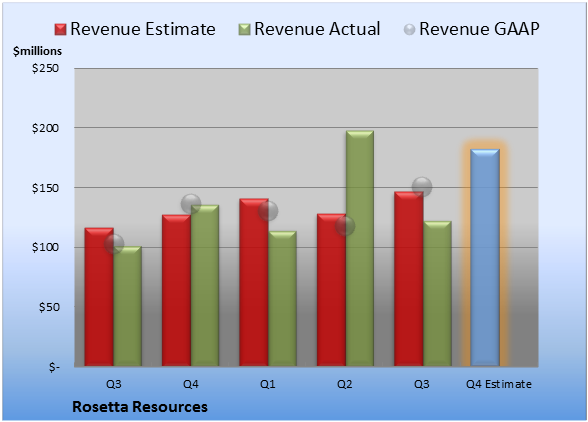Select the red Q4 revenue estimate bar
Screen dimensions: 588x422
click(176, 290)
